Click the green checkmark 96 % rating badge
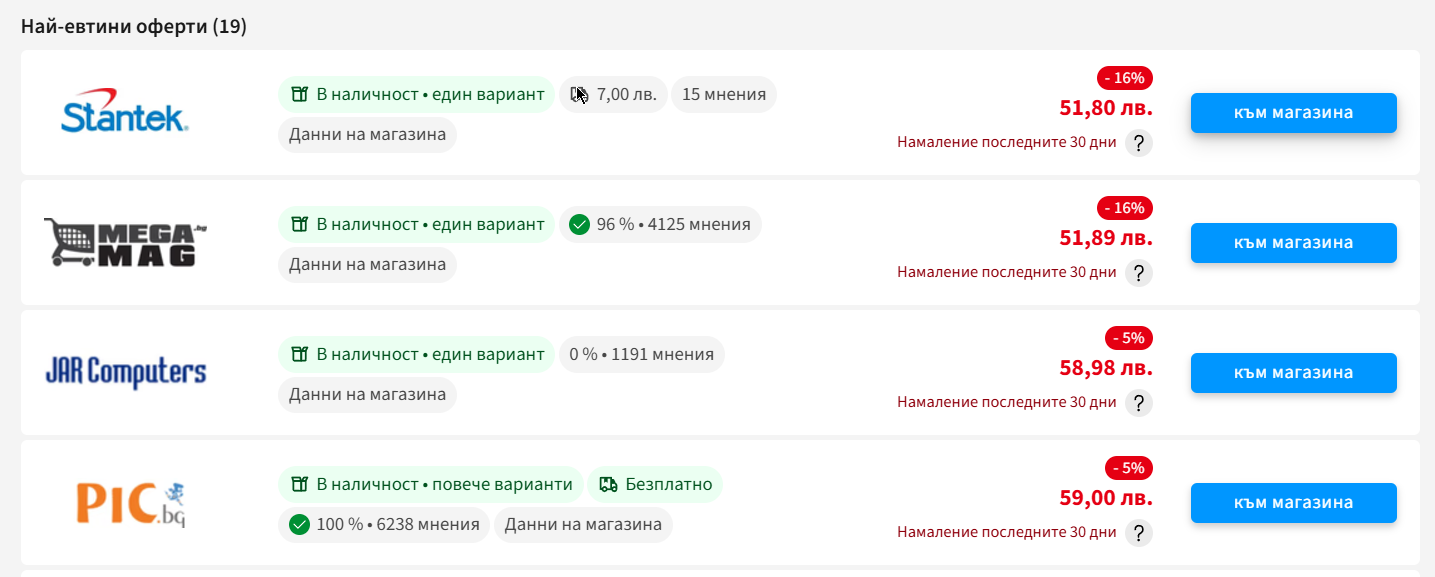The image size is (1435, 577). click(660, 225)
